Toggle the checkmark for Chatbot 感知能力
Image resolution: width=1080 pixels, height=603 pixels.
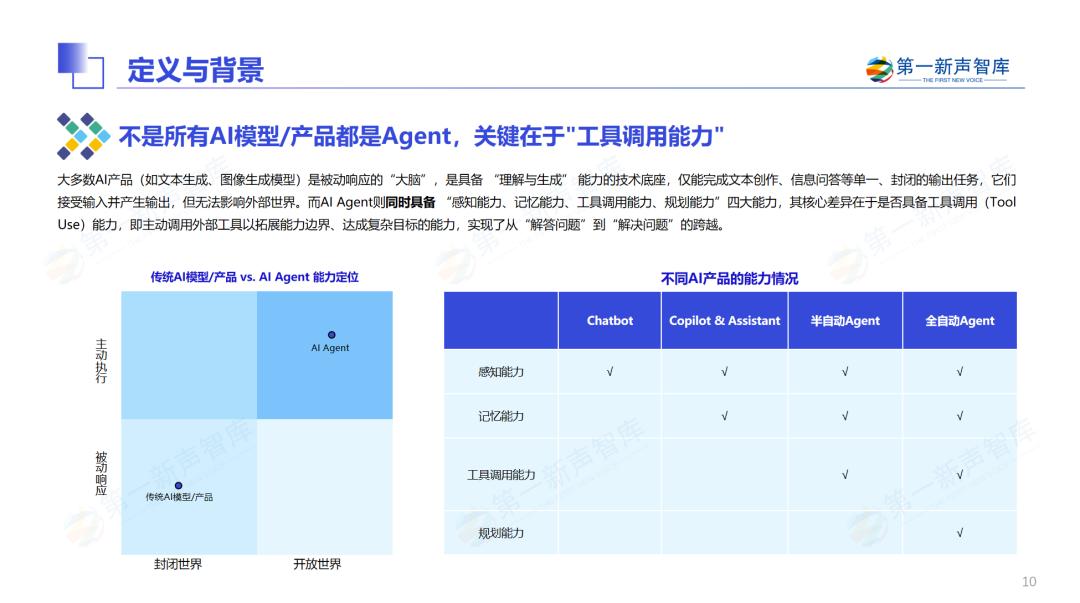(609, 369)
